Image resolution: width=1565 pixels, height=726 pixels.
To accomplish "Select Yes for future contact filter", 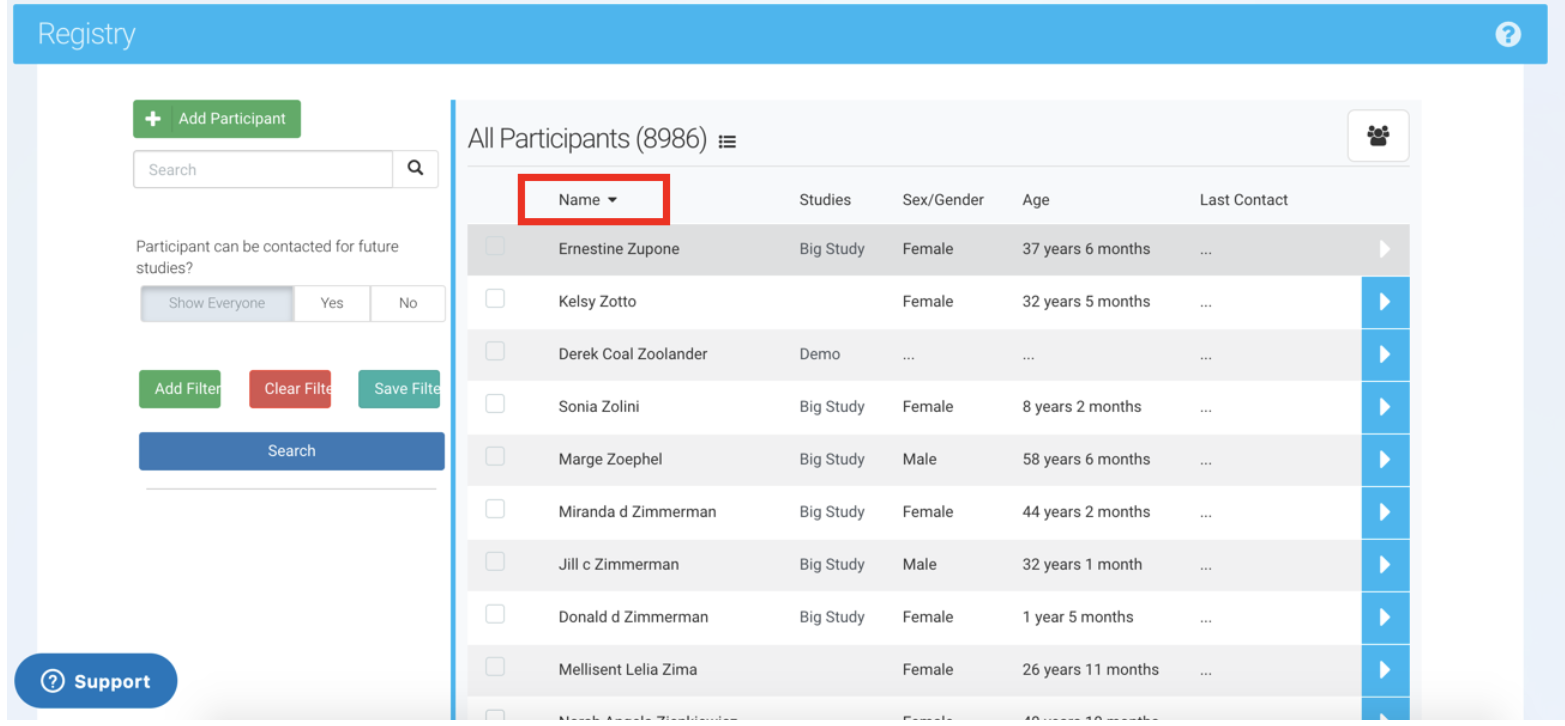I will pyautogui.click(x=332, y=303).
